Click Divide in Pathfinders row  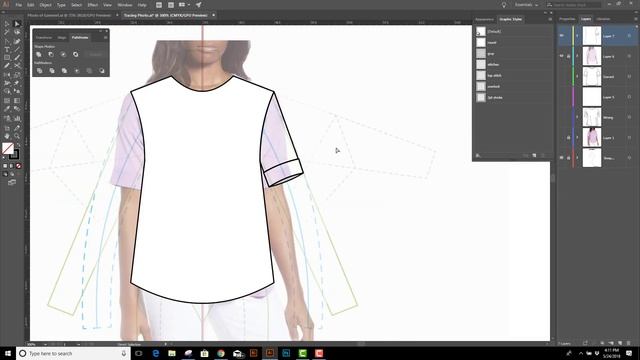click(x=40, y=71)
